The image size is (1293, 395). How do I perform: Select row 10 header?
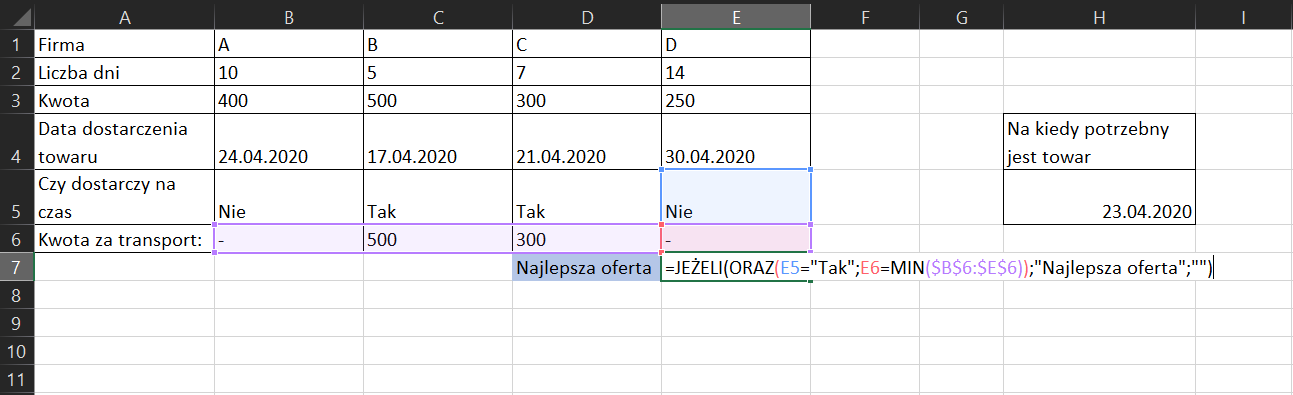[17, 352]
